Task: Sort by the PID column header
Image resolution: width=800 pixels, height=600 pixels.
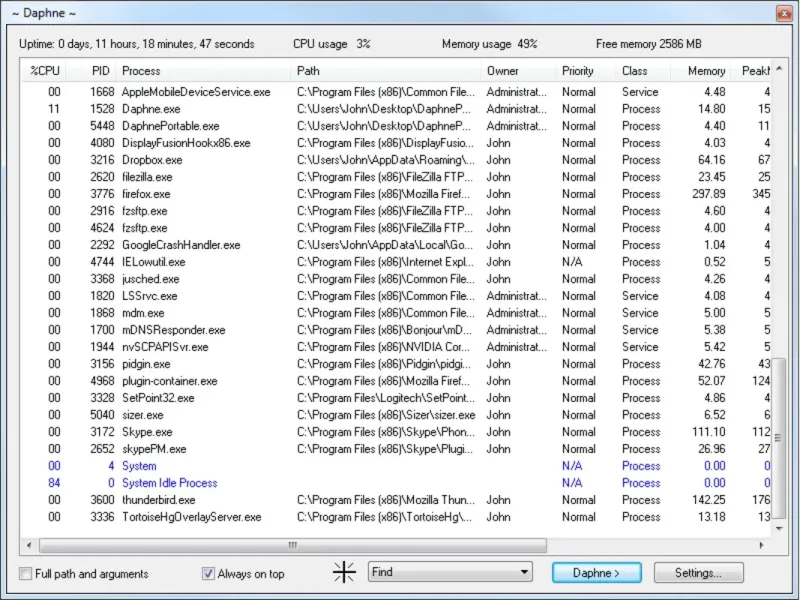Action: 92,71
